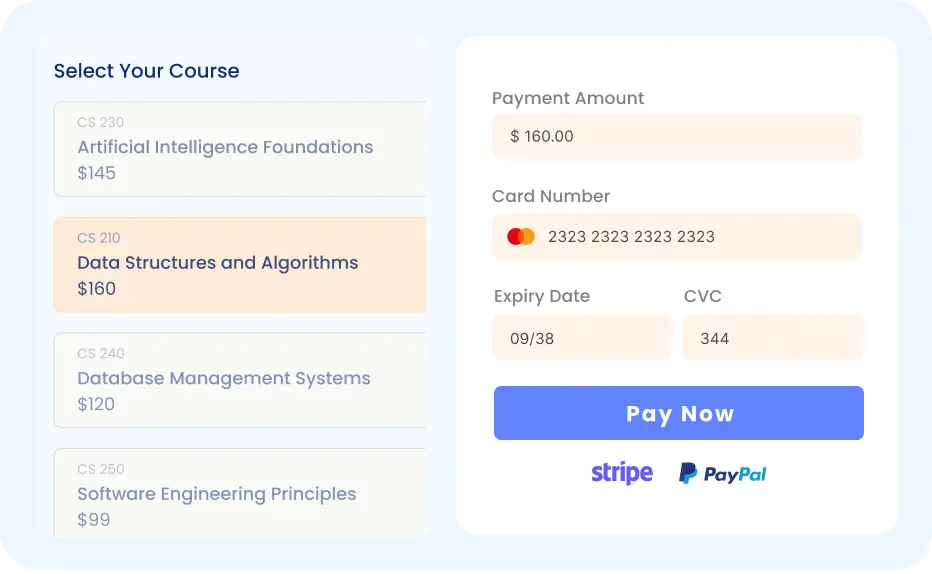Click the "Card Number" label

click(x=551, y=196)
